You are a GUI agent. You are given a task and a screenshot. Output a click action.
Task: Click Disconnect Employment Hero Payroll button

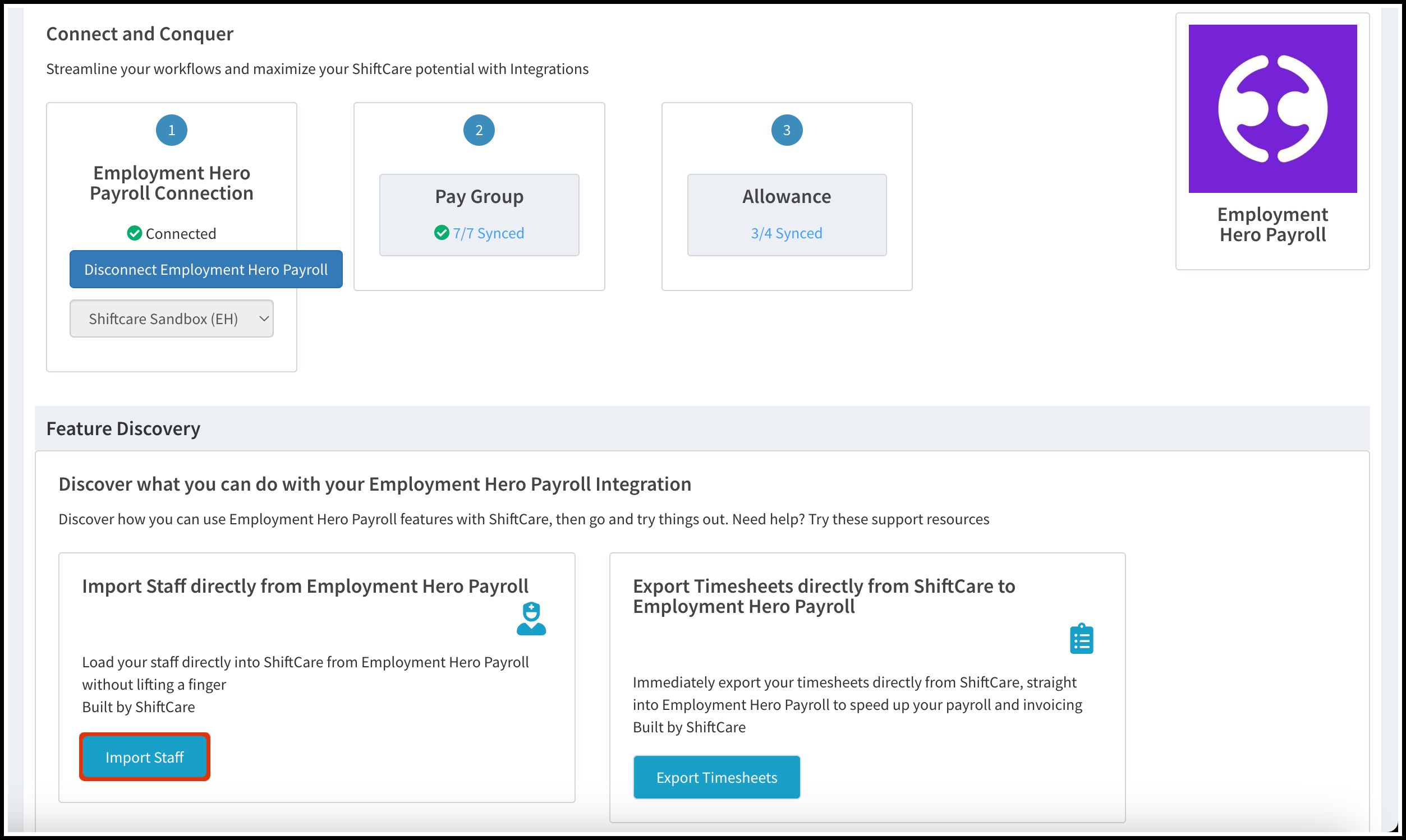click(206, 269)
